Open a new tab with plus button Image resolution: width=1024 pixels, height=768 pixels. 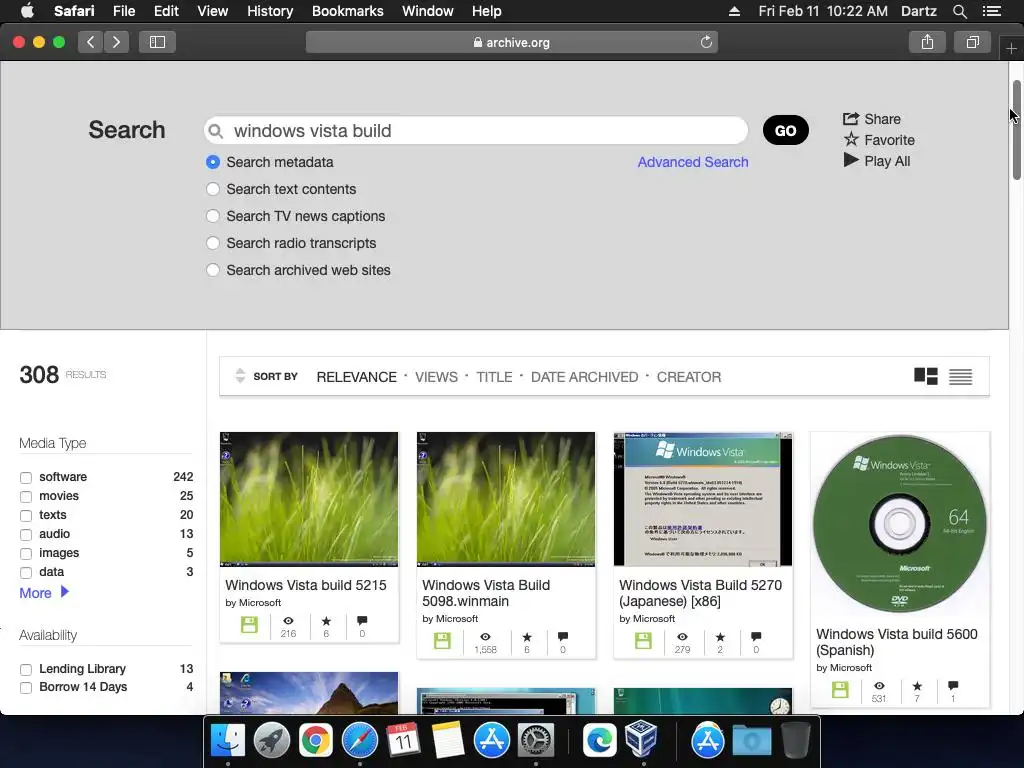coord(1011,49)
